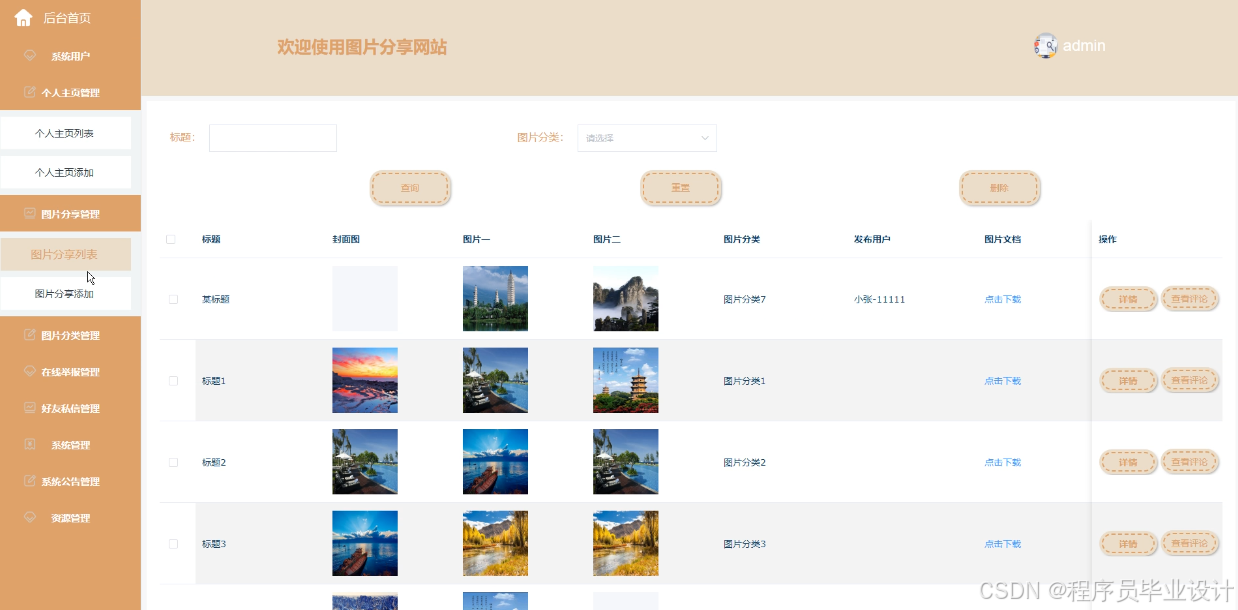
Task: Click the icon beside 图片分享管理
Action: point(29,214)
